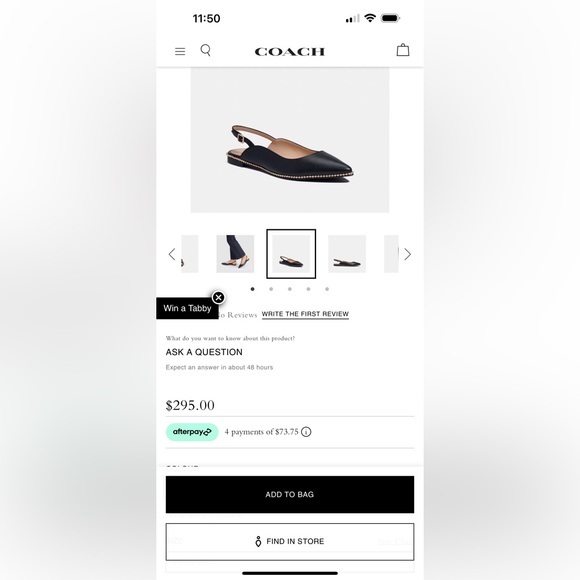The width and height of the screenshot is (580, 580).
Task: Show next thumbnails with right chevron
Action: (x=408, y=254)
